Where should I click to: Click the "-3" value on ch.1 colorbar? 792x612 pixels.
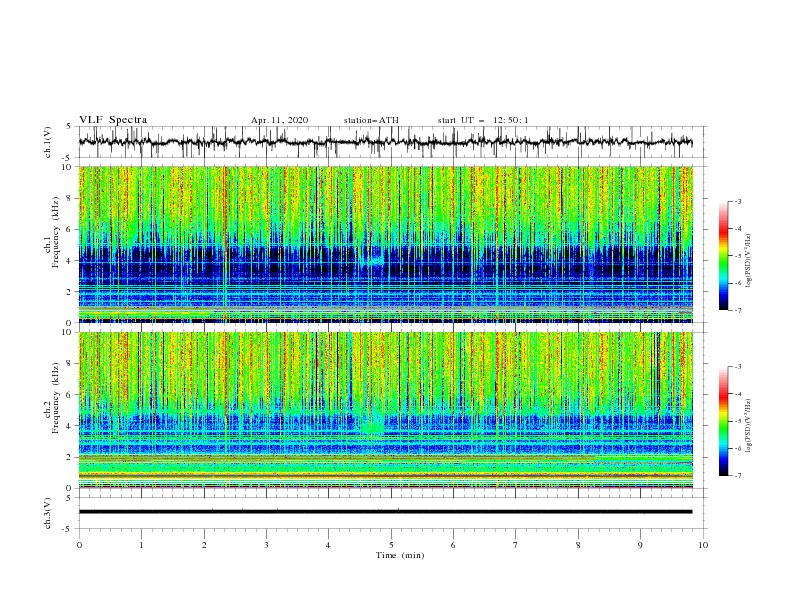pos(738,201)
